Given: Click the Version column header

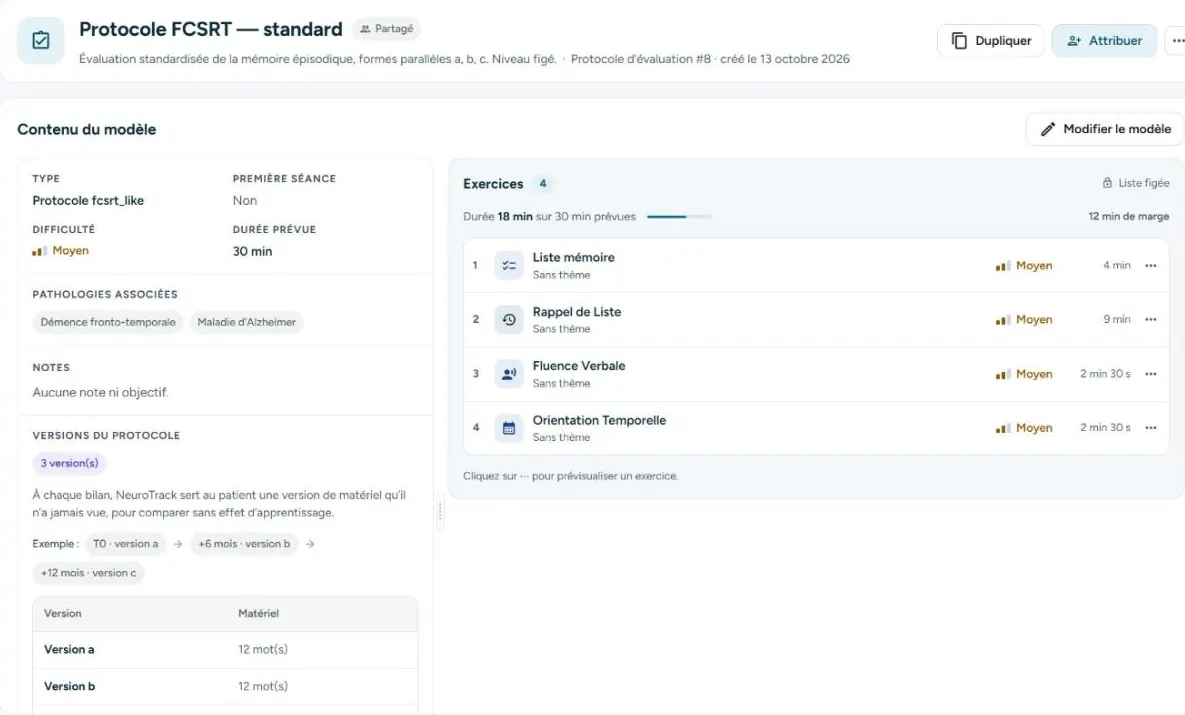Looking at the screenshot, I should point(63,614).
